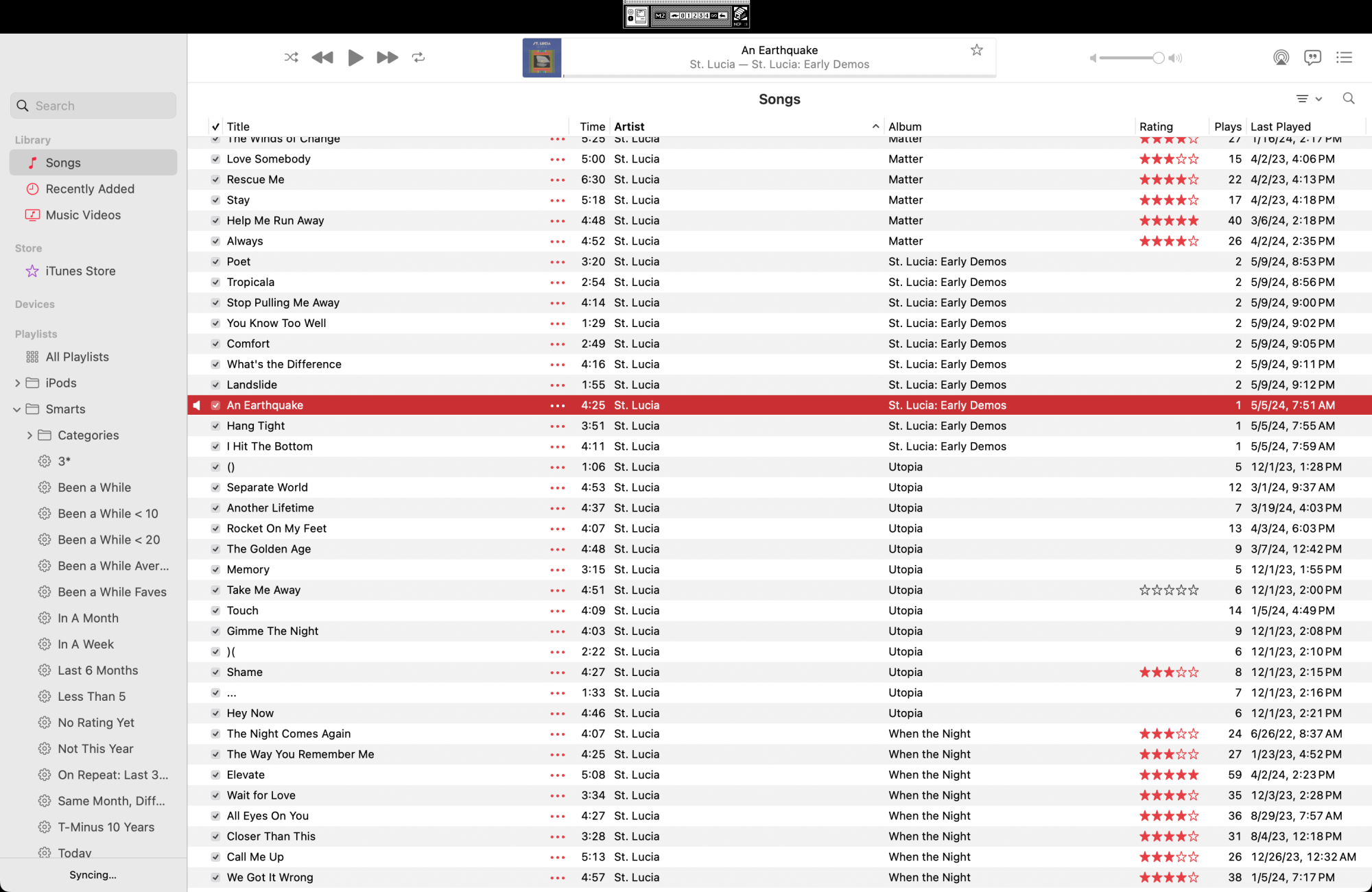This screenshot has height=892, width=1372.
Task: Open the 3* smart playlist
Action: tap(93, 461)
